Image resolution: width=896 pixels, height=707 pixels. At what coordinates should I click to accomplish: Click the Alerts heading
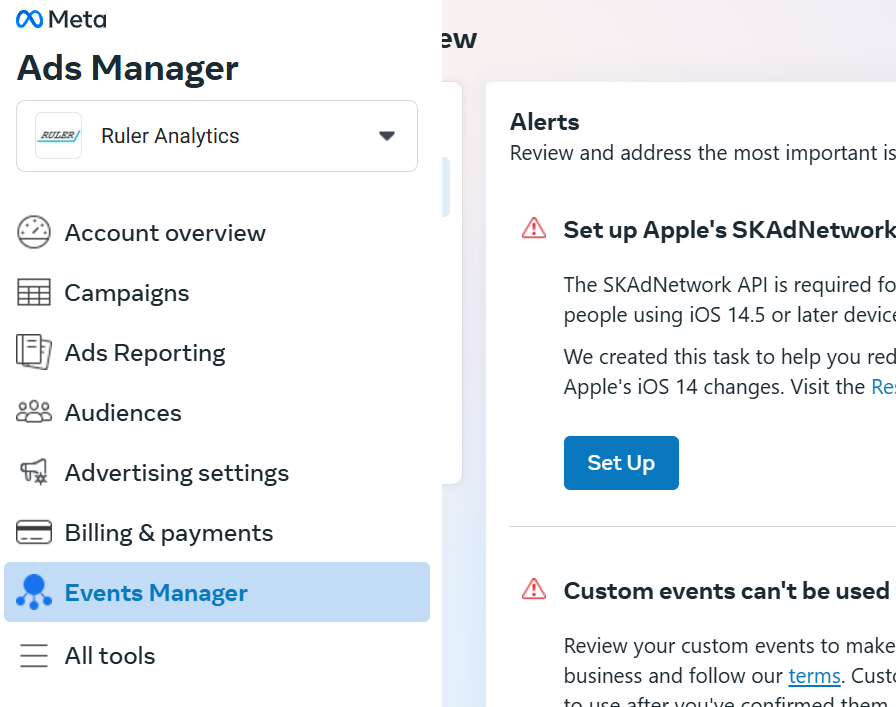(545, 122)
